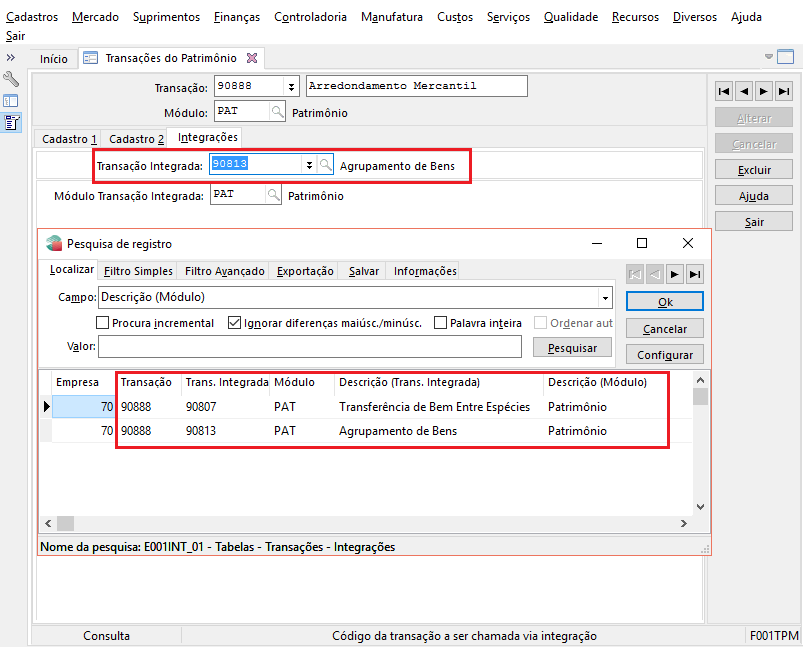Open the Exportação tab
This screenshot has height=647, width=803.
pyautogui.click(x=305, y=271)
